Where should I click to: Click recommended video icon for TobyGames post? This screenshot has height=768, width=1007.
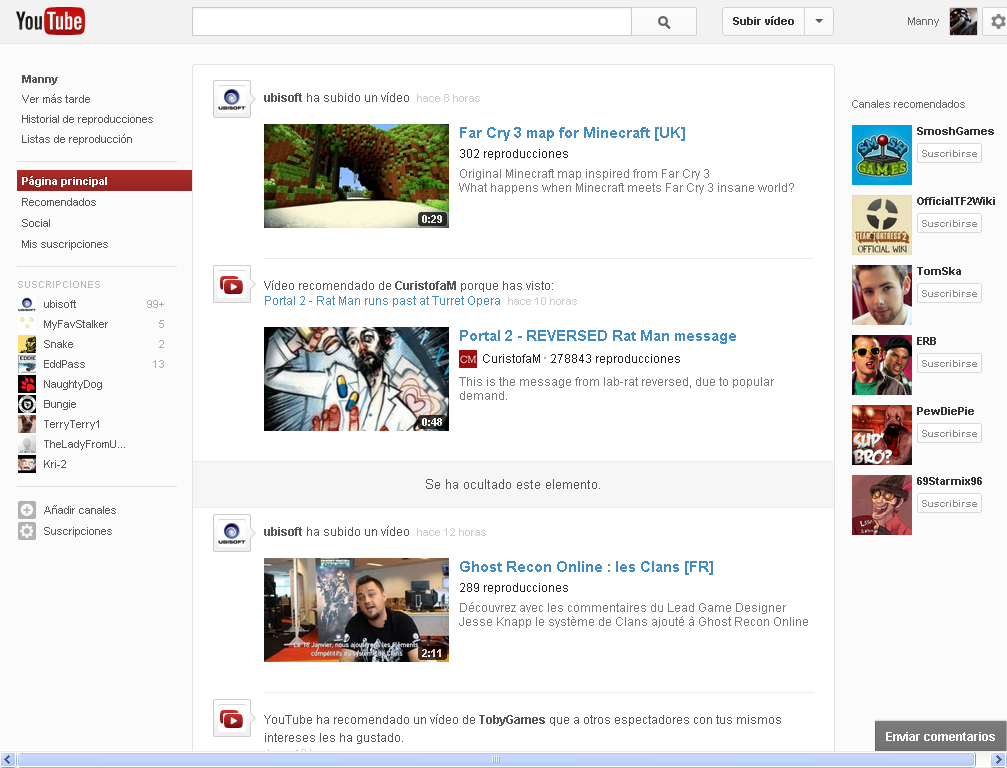coord(232,719)
